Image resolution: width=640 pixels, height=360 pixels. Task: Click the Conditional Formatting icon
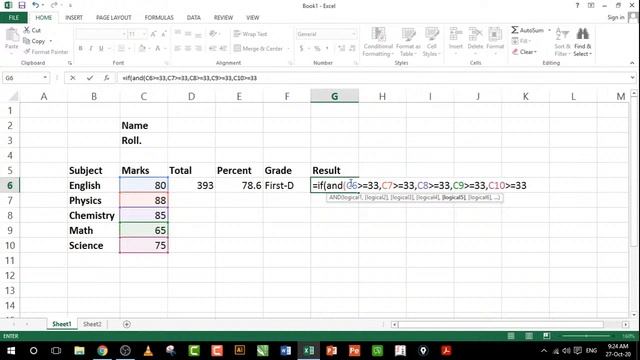[x=378, y=35]
